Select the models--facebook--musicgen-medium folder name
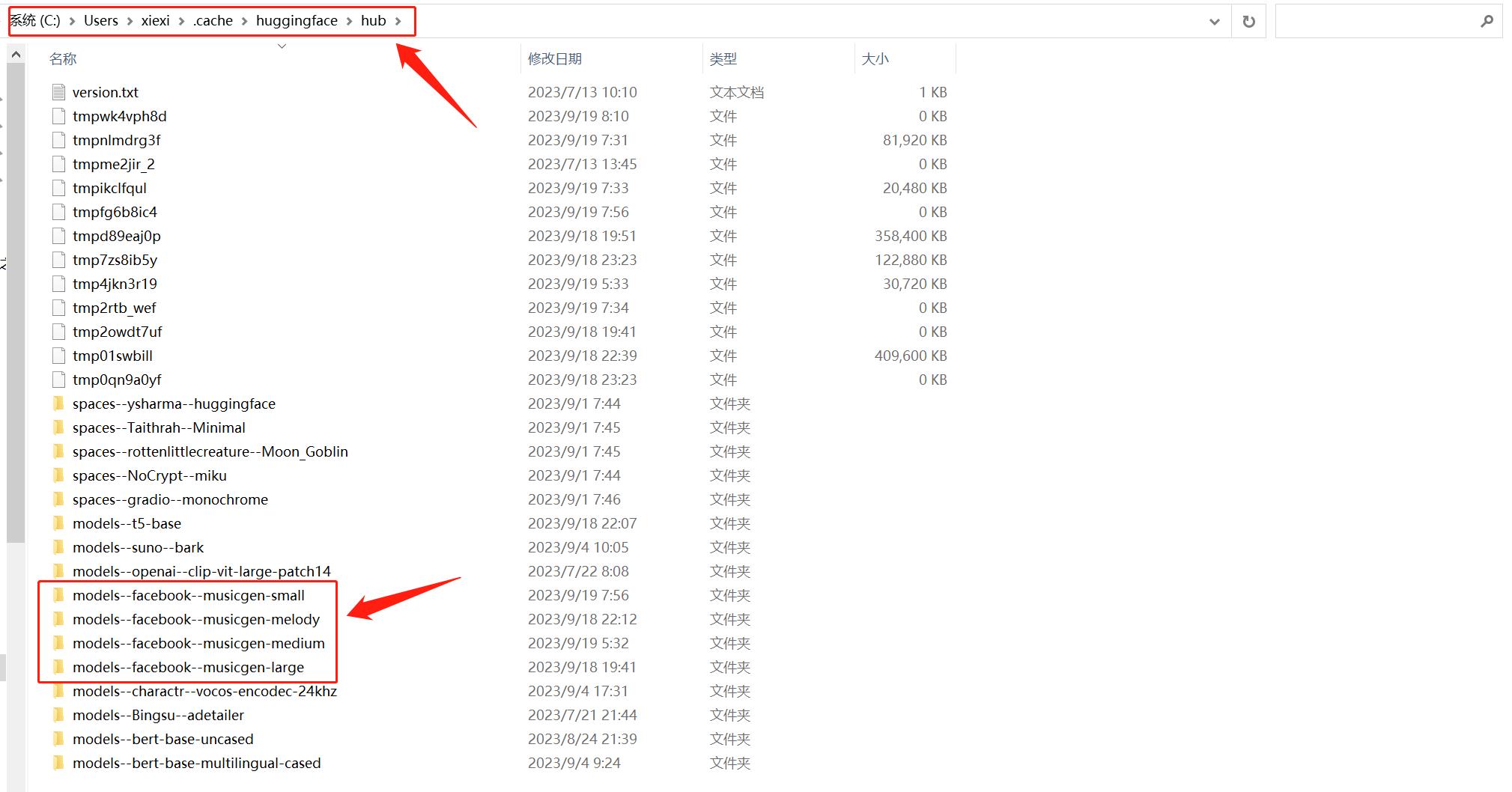This screenshot has height=792, width=1512. pos(198,643)
